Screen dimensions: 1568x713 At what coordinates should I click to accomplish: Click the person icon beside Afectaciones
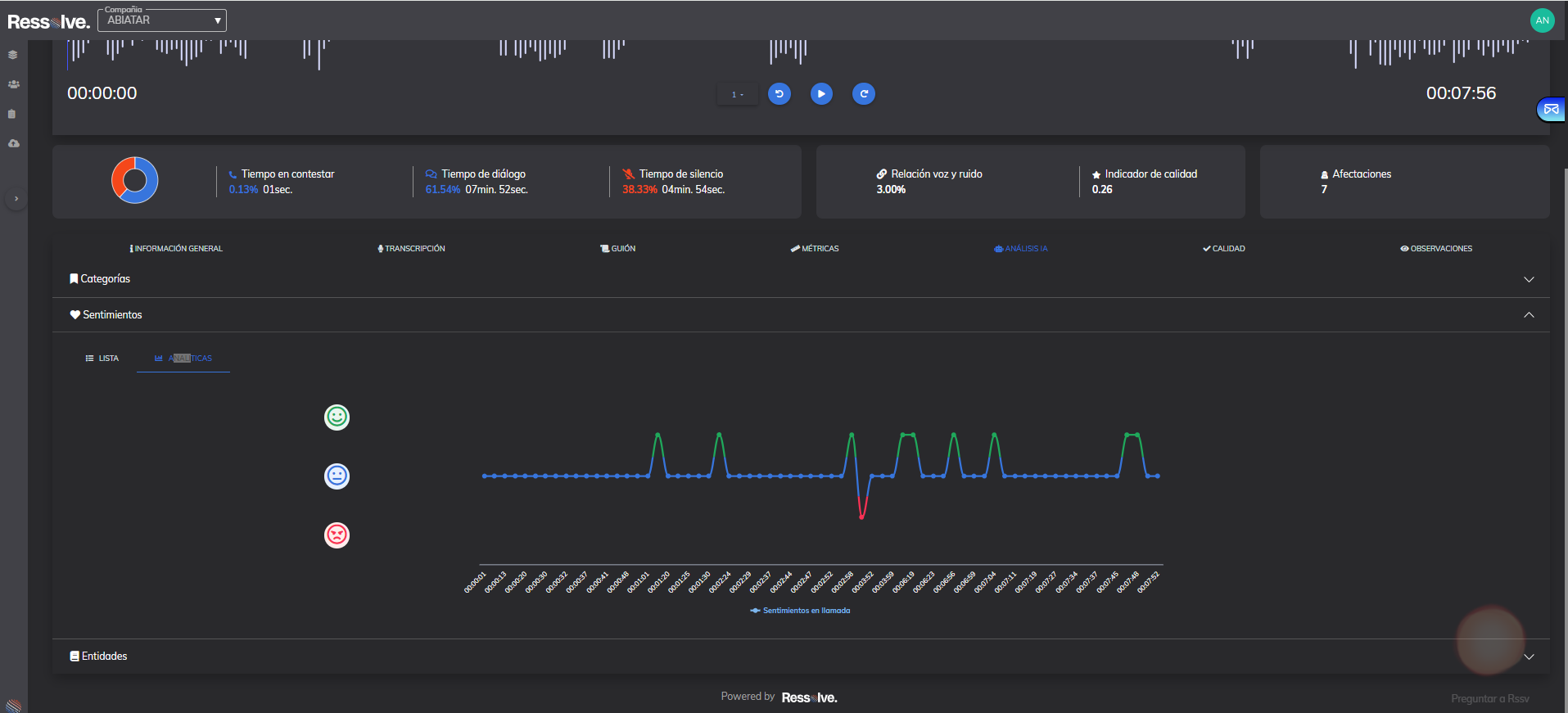click(x=1324, y=175)
